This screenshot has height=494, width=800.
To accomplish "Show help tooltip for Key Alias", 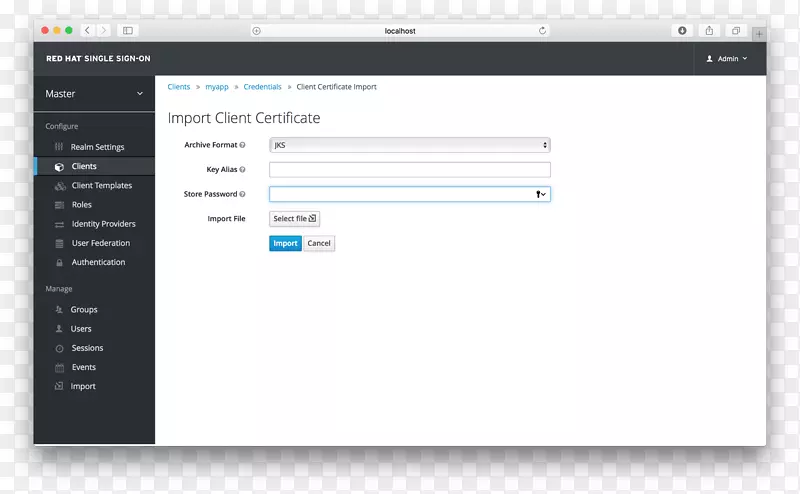I will pyautogui.click(x=242, y=169).
